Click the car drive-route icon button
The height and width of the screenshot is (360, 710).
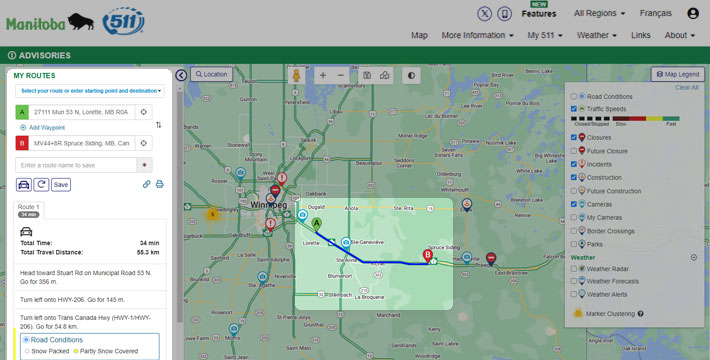(24, 185)
